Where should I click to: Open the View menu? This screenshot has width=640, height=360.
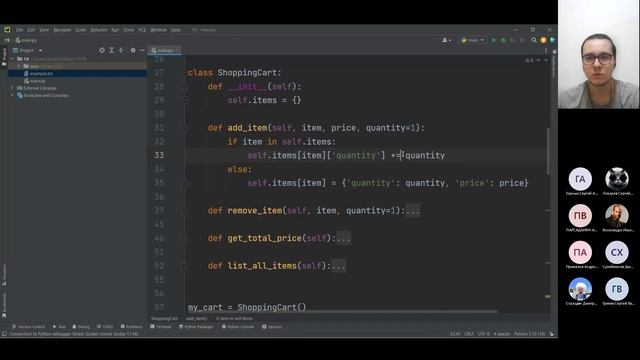coord(44,30)
